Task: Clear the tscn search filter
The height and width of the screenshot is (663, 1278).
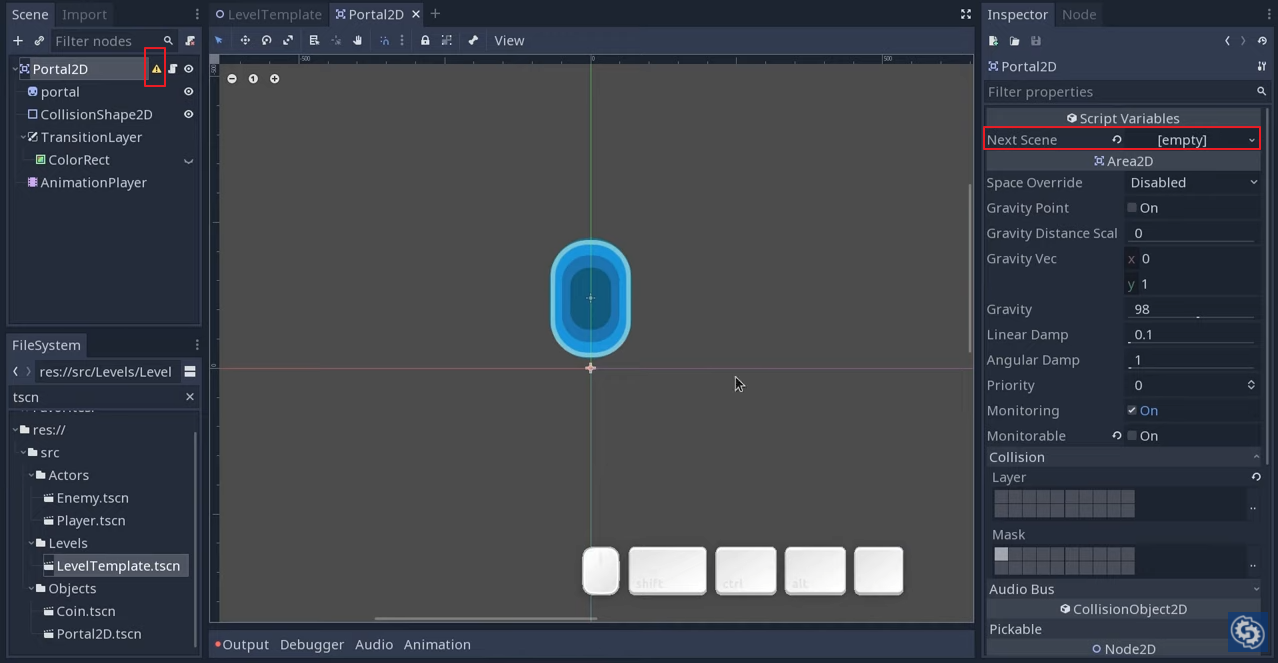Action: click(x=190, y=397)
